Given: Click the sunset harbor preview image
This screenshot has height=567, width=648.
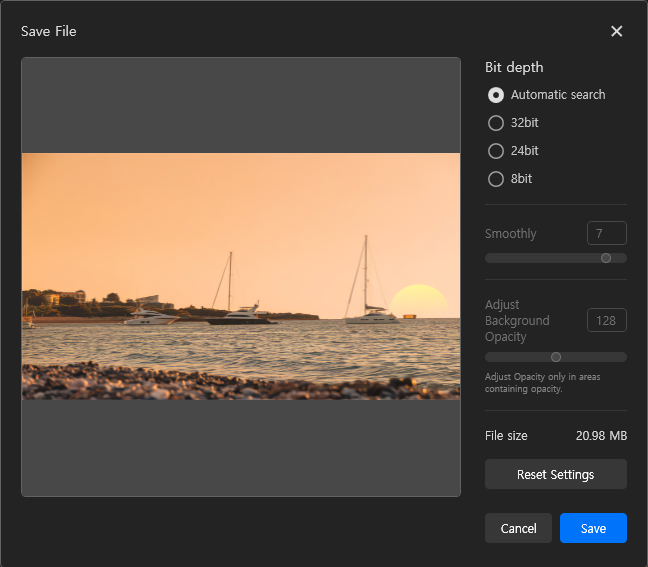Looking at the screenshot, I should pos(240,276).
